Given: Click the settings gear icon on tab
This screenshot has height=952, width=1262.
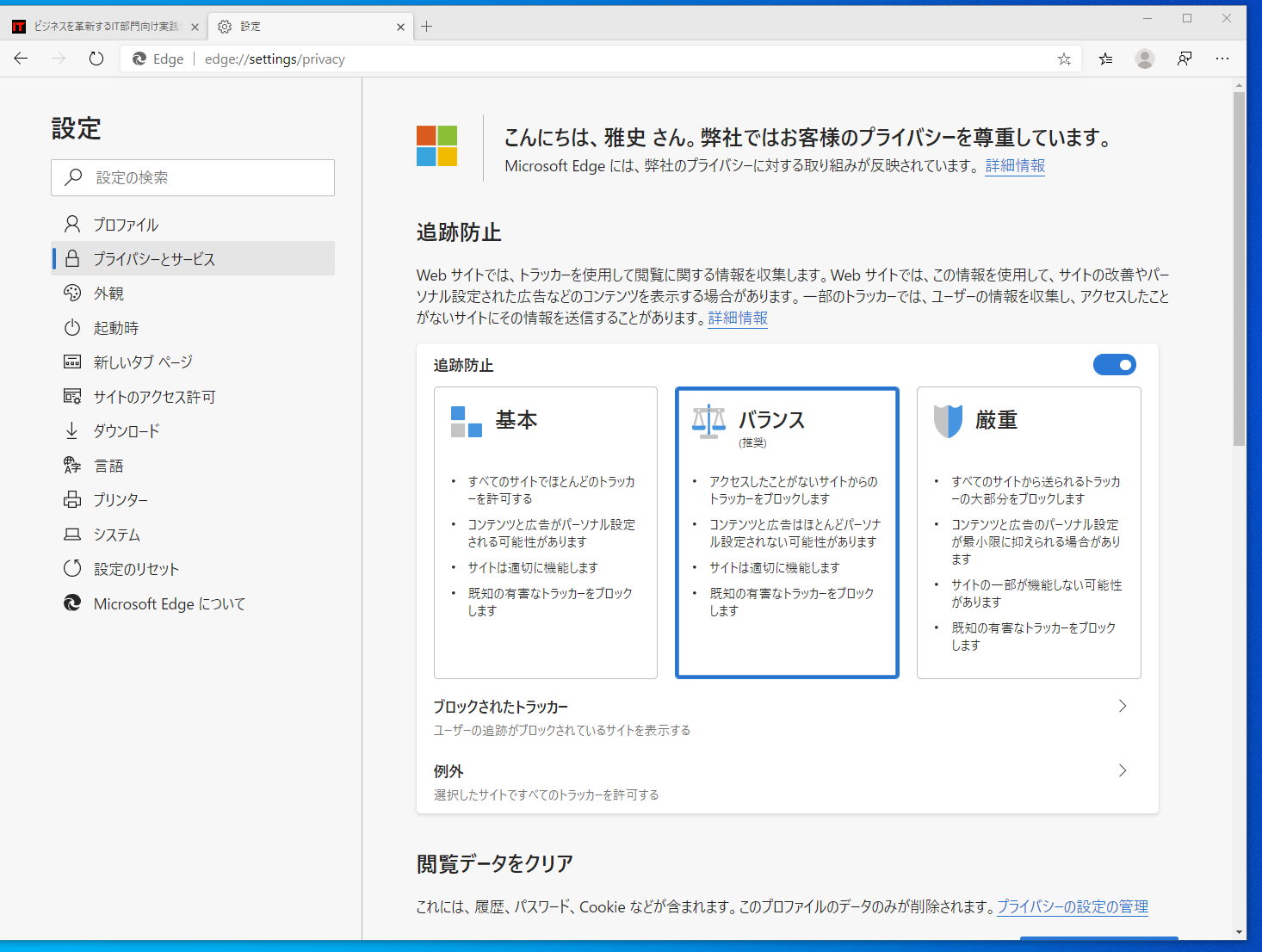Looking at the screenshot, I should [225, 27].
